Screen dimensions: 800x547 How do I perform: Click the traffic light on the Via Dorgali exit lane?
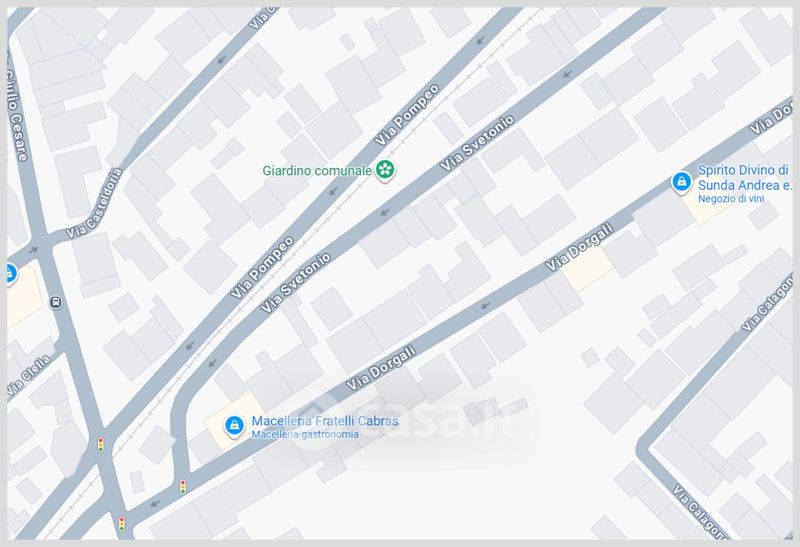pos(121,524)
